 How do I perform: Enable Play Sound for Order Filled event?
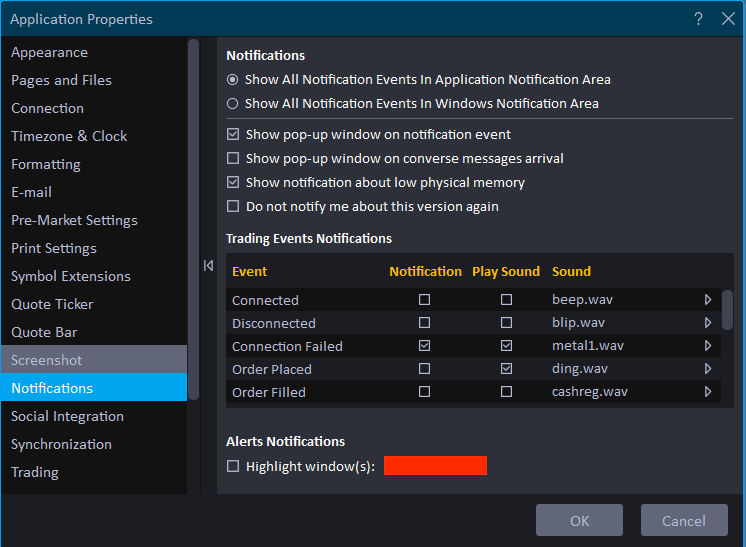coord(506,391)
